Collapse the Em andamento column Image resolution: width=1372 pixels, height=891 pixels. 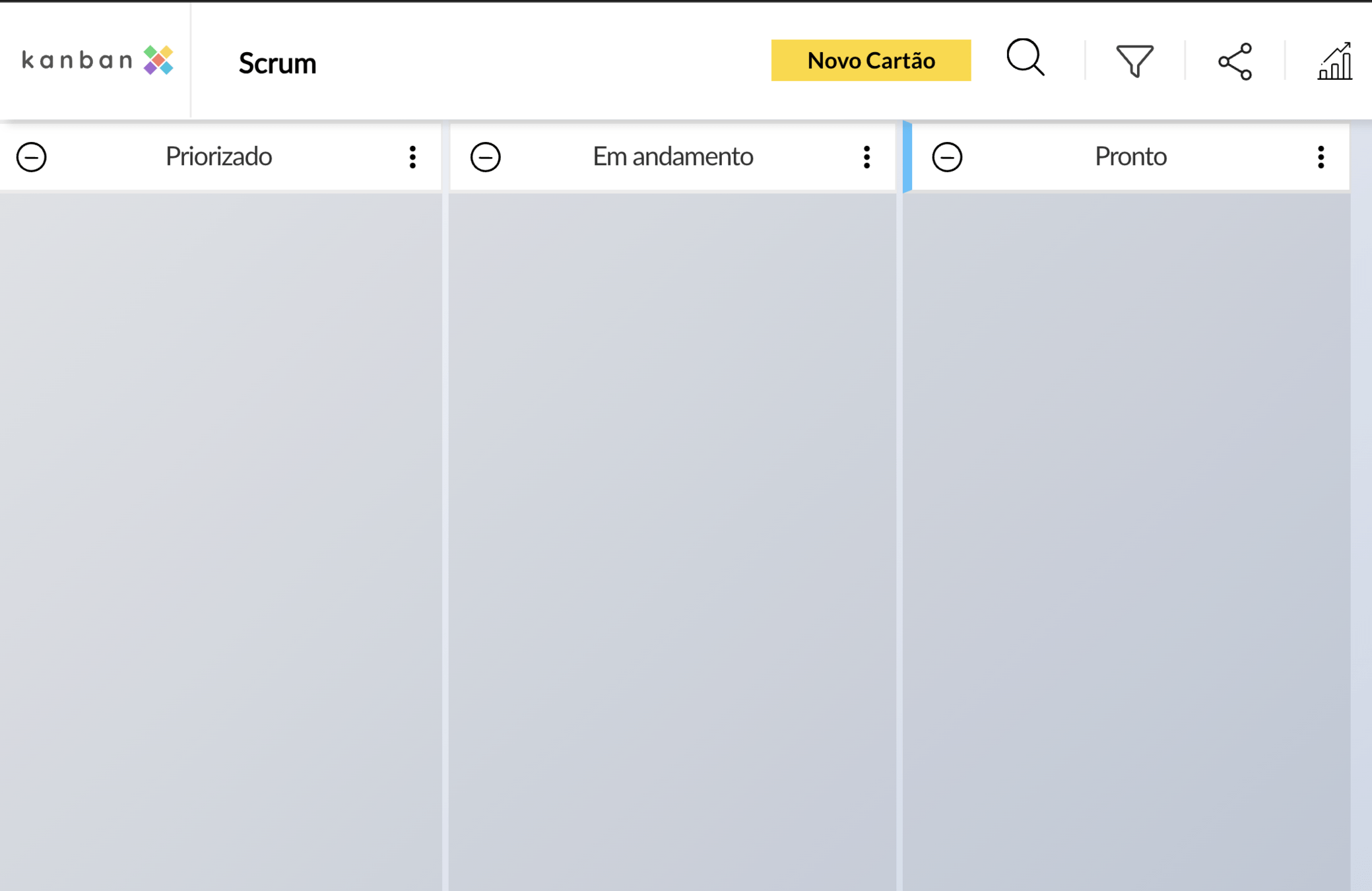[485, 157]
